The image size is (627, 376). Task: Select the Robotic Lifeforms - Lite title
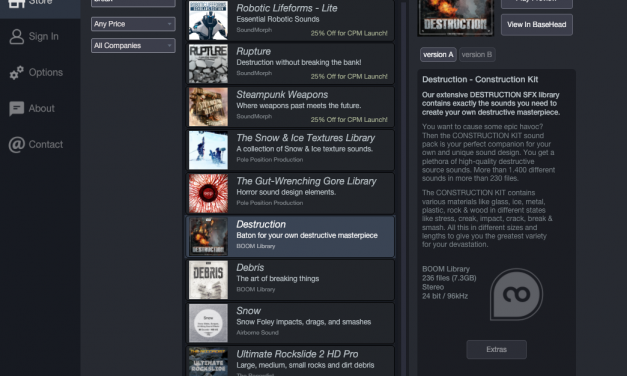click(287, 8)
